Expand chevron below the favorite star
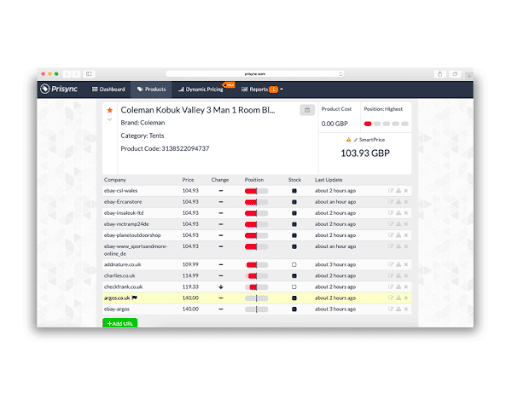This screenshot has height=393, width=512. point(110,119)
